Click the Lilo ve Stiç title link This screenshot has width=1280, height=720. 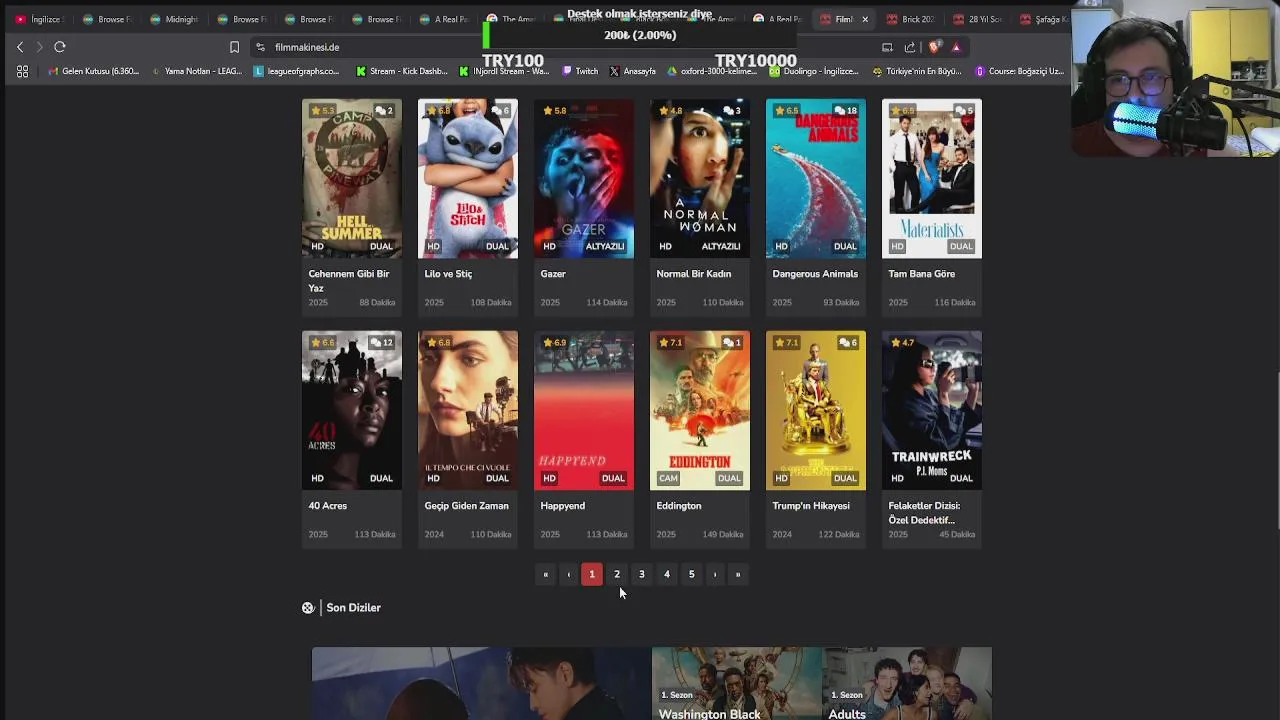point(448,274)
